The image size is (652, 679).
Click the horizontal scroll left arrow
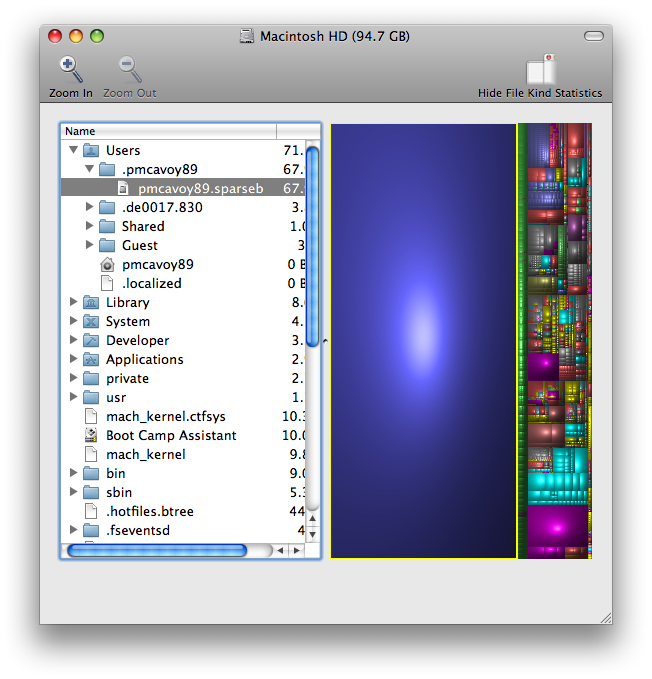281,551
